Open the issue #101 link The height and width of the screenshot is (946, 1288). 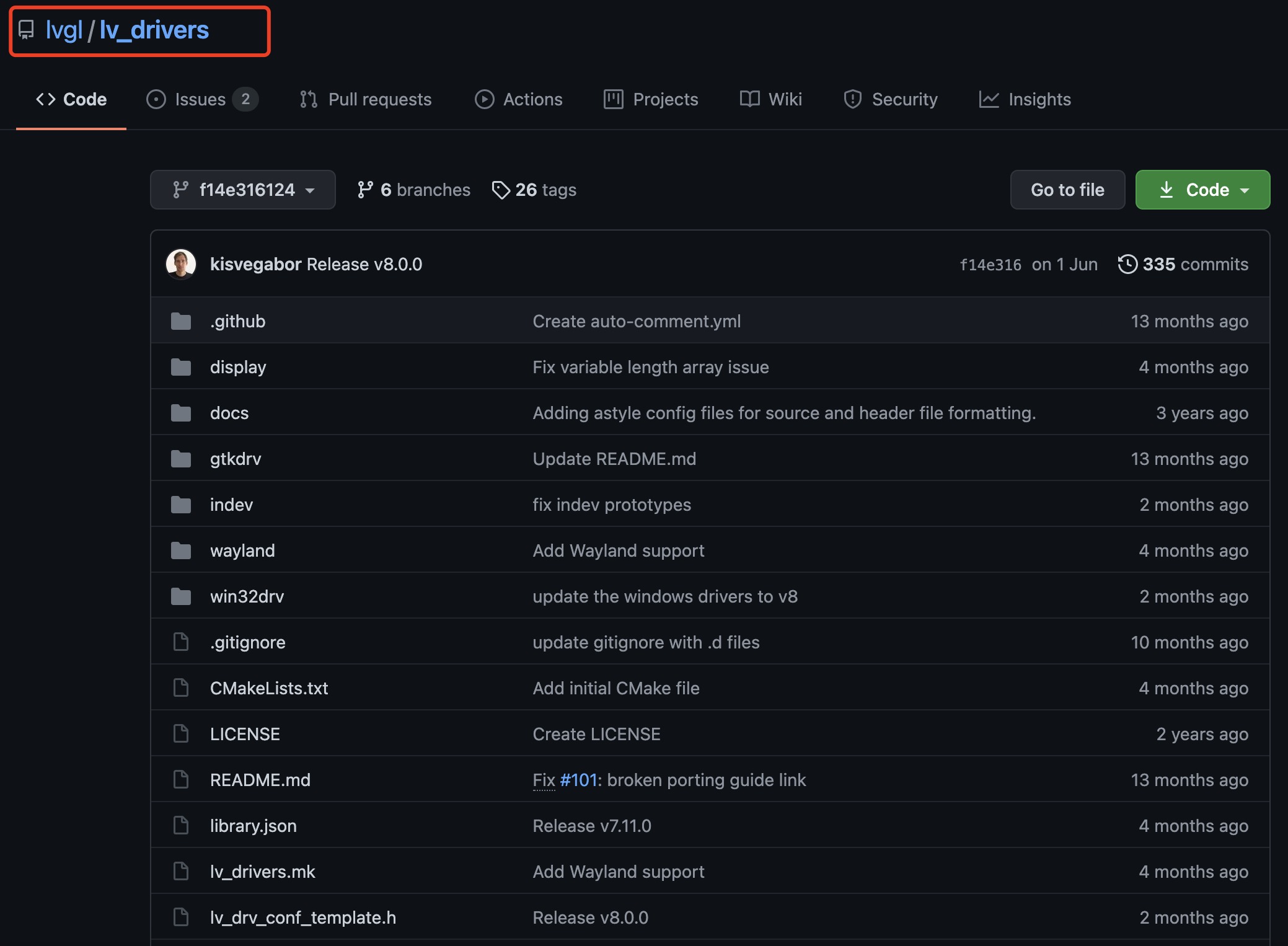(578, 780)
